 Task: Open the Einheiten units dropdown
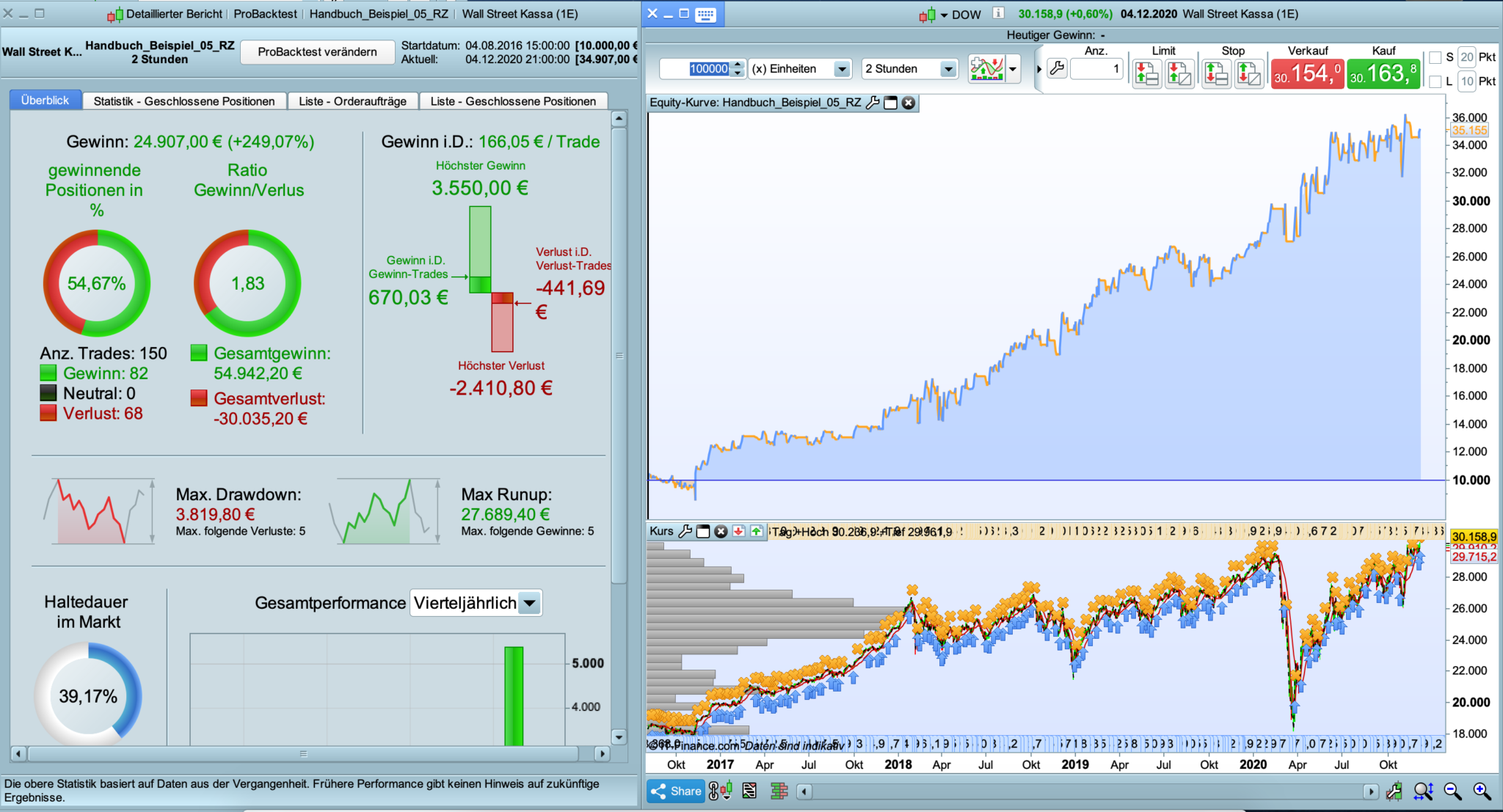point(842,69)
